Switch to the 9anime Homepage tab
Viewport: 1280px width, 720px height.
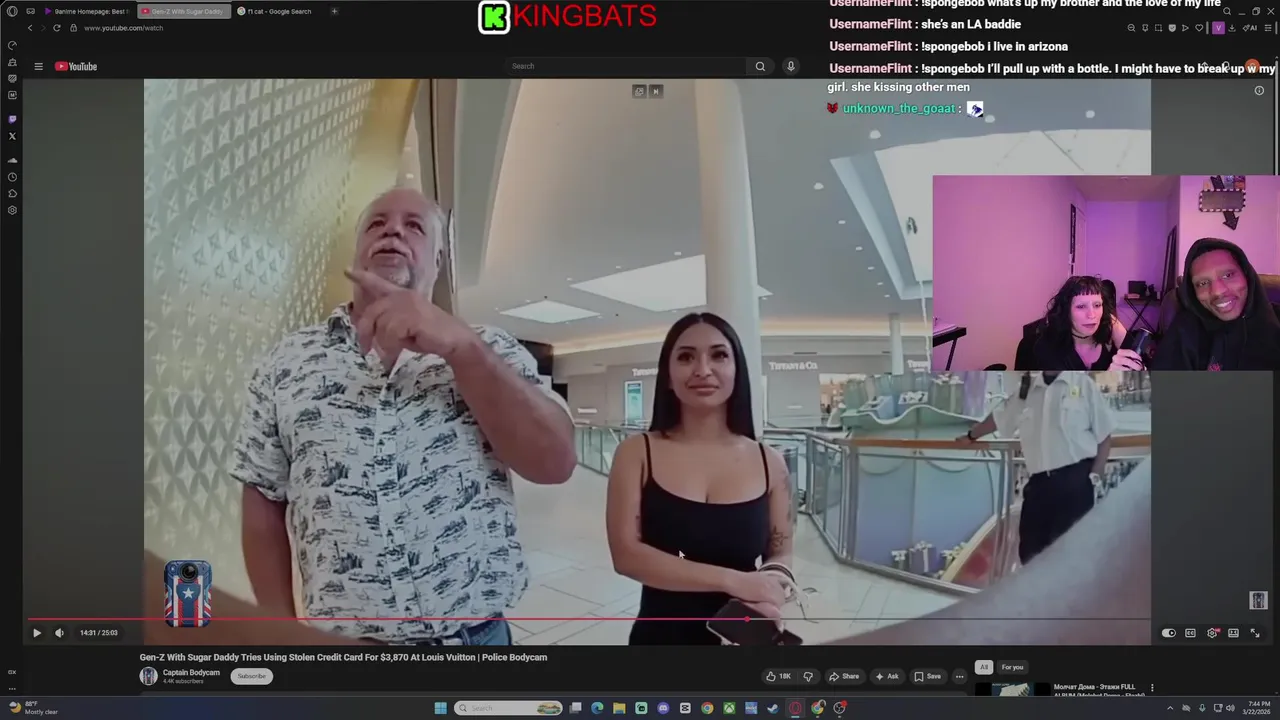pyautogui.click(x=85, y=11)
